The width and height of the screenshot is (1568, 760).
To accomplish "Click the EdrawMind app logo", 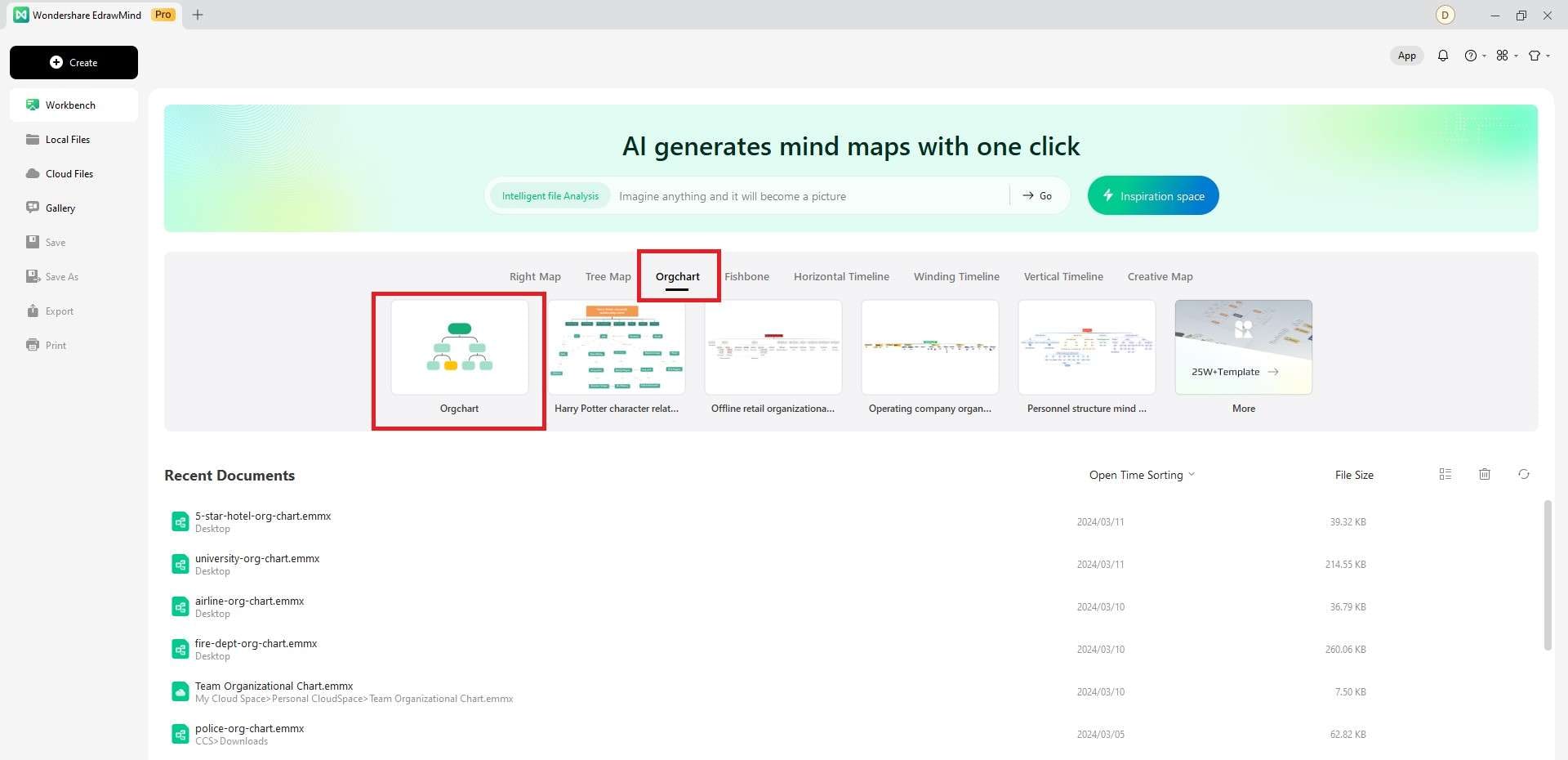I will click(21, 15).
